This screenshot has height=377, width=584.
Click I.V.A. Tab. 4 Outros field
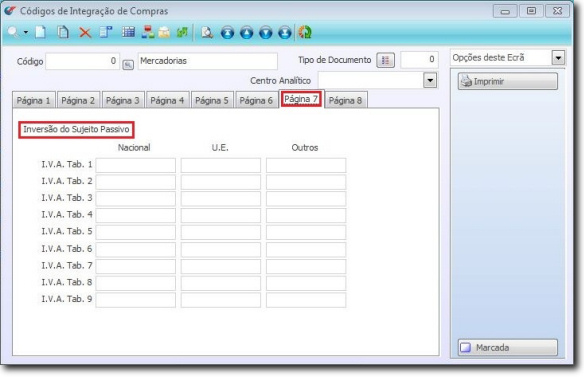(306, 215)
